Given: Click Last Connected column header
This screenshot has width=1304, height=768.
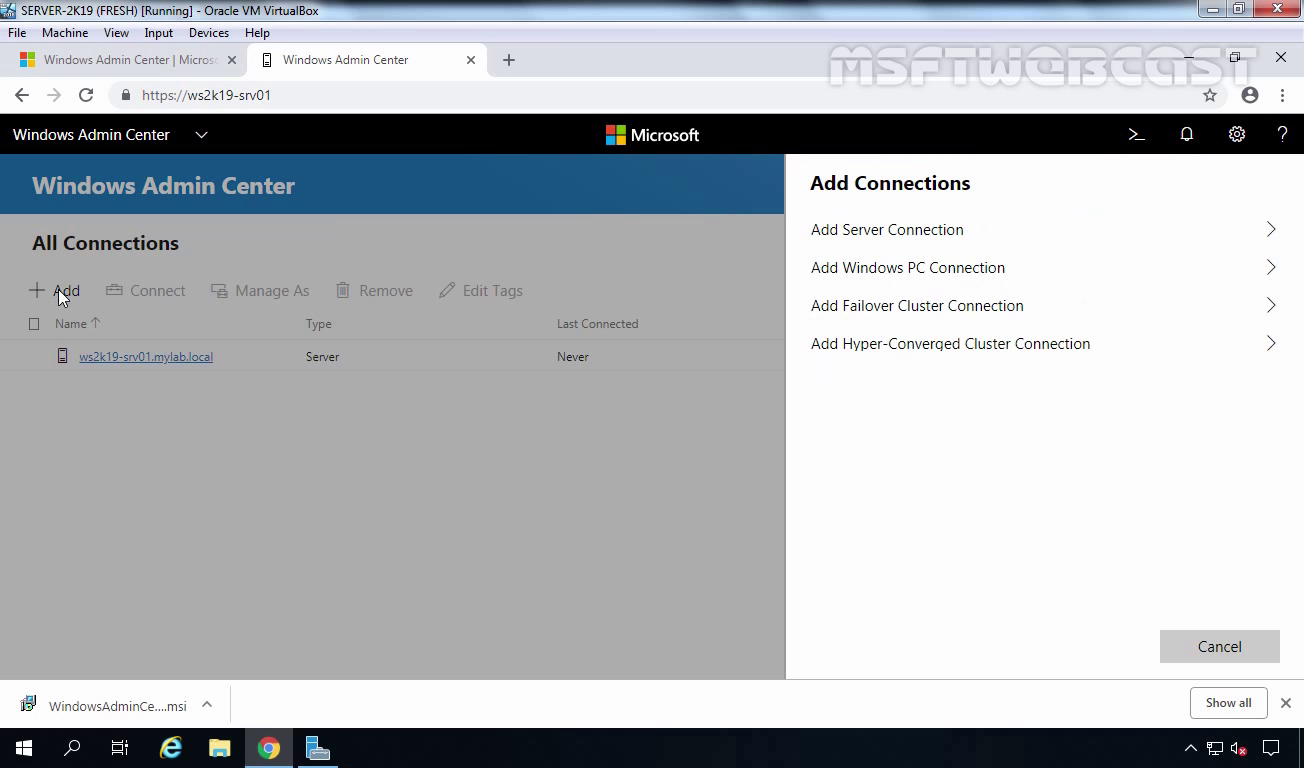Looking at the screenshot, I should [597, 324].
